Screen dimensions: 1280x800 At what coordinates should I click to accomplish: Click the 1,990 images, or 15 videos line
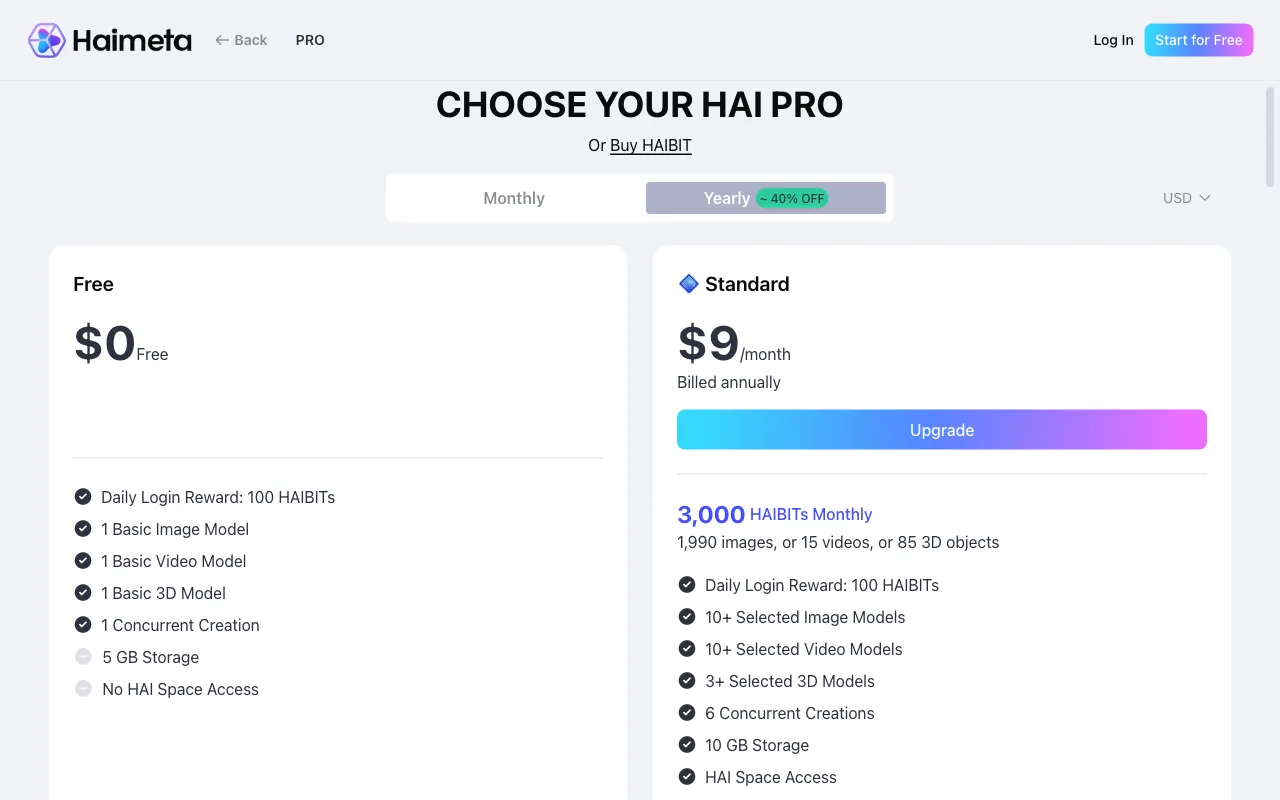tap(838, 542)
